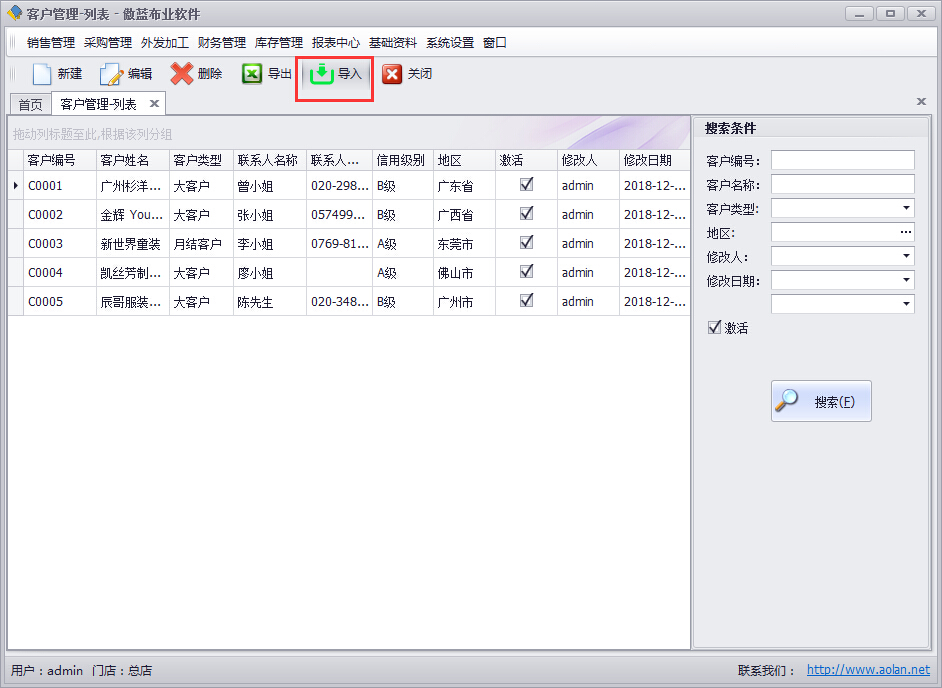The height and width of the screenshot is (688, 942).
Task: Click the New (新建) document icon
Action: click(41, 74)
